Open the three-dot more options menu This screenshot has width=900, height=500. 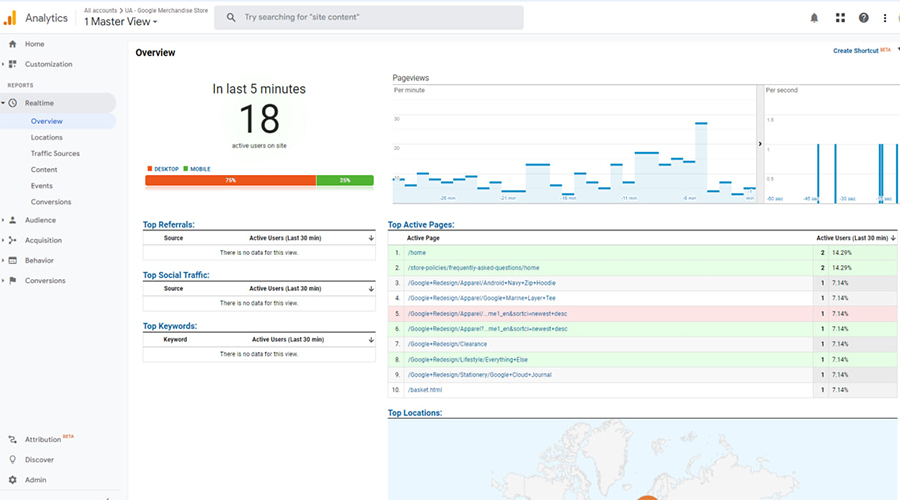tap(885, 18)
